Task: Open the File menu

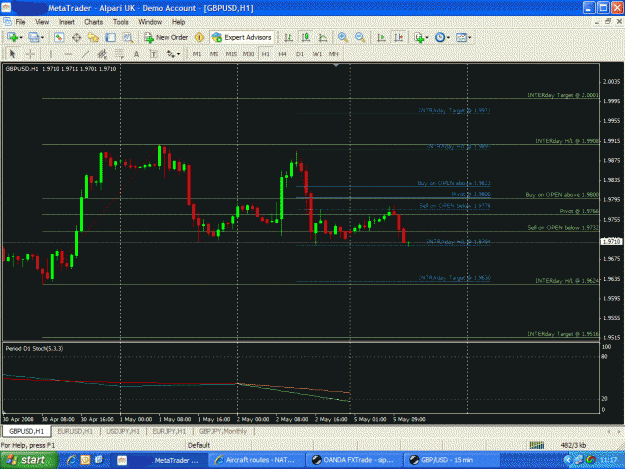Action: [20, 22]
